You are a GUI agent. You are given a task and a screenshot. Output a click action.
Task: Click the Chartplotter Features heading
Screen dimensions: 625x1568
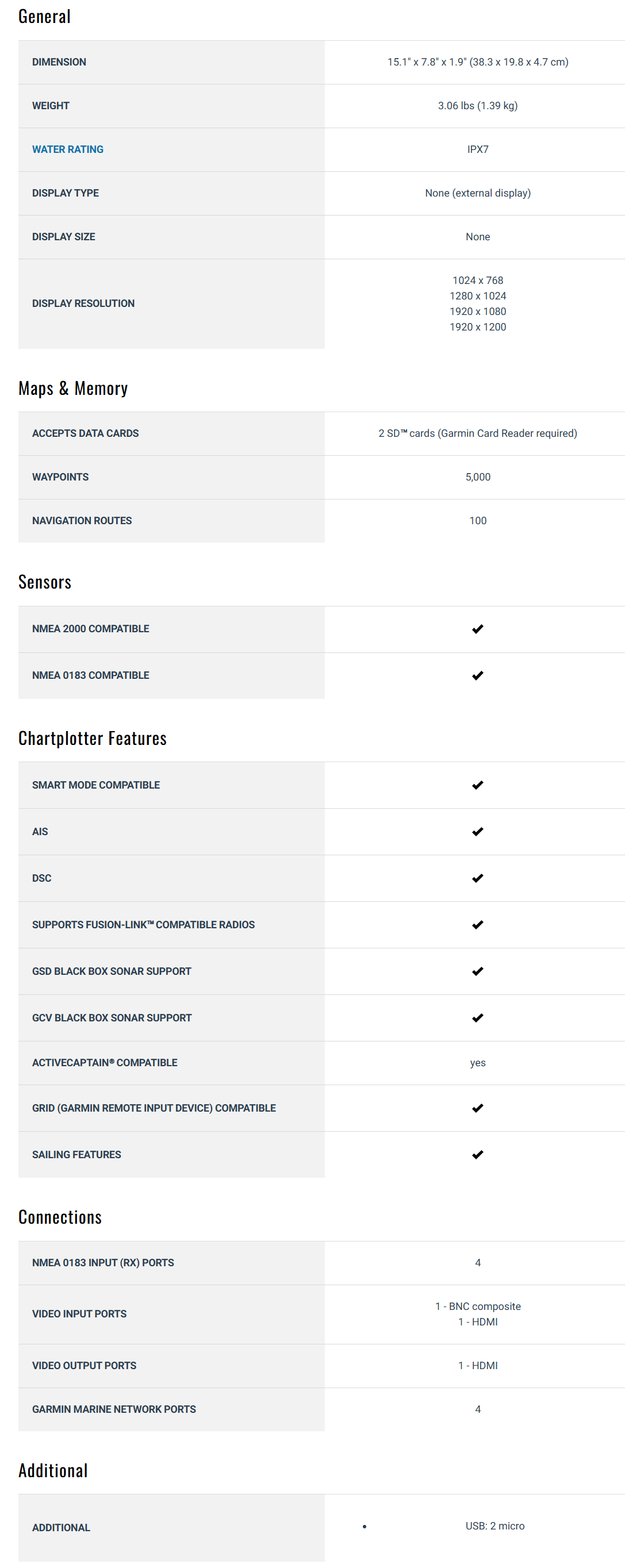(x=93, y=739)
